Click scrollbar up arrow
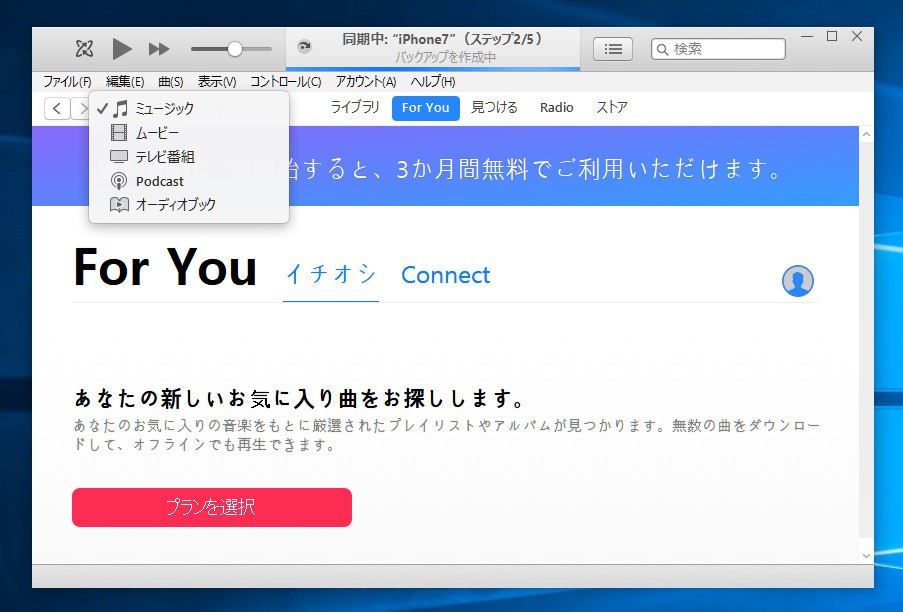The height and width of the screenshot is (612, 903). 866,134
